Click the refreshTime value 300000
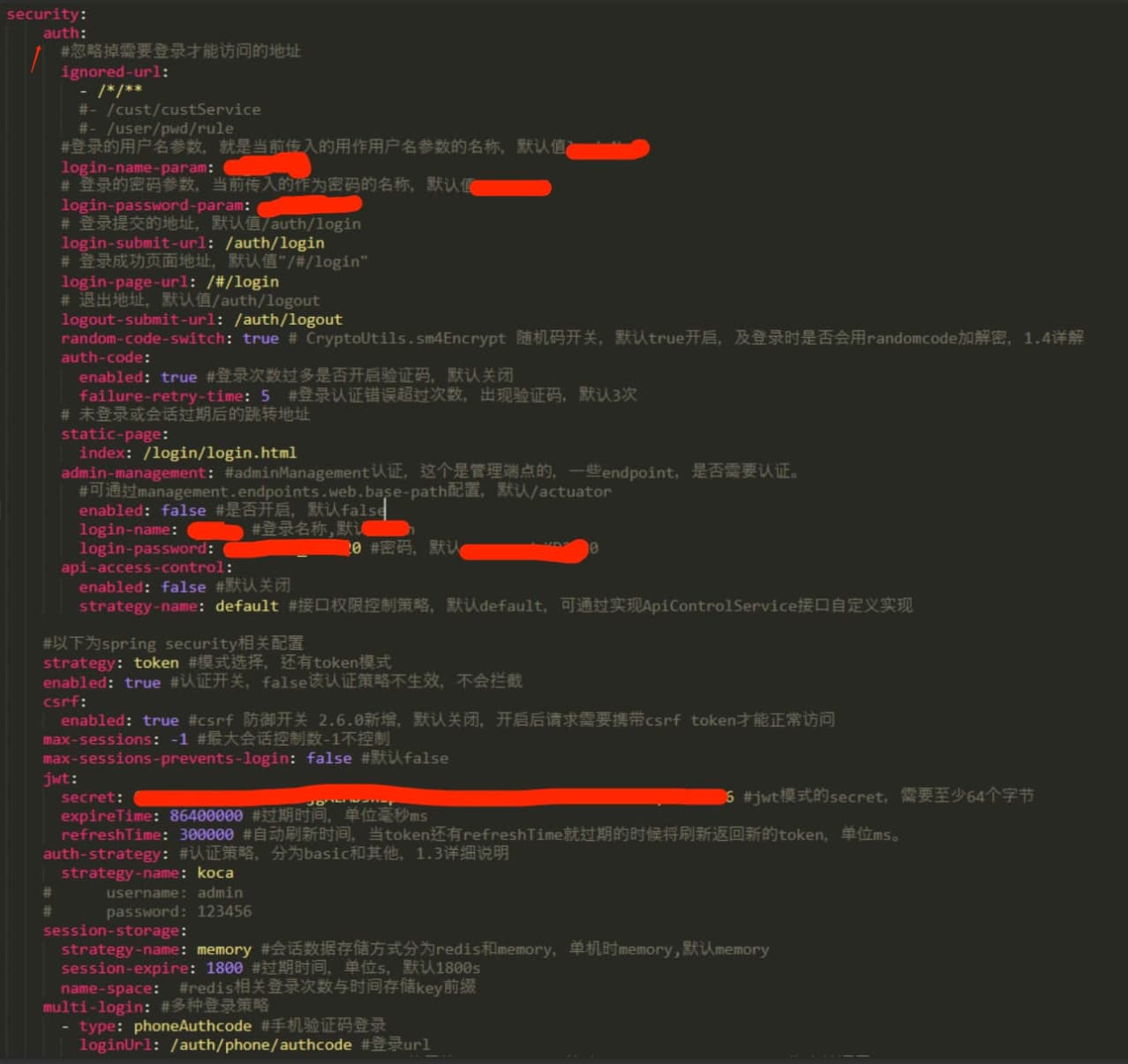This screenshot has width=1128, height=1064. (206, 835)
